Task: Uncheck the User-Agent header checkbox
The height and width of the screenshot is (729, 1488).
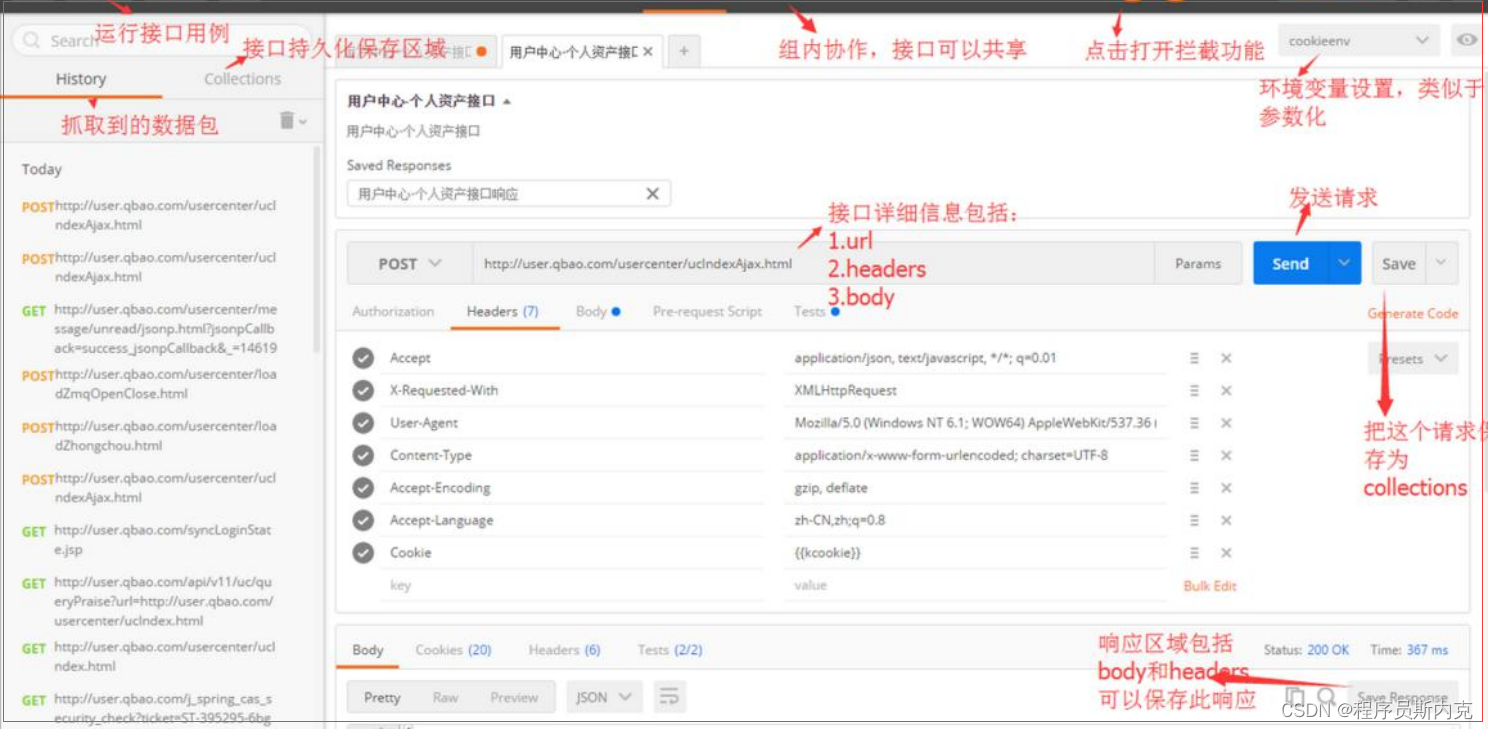Action: pyautogui.click(x=363, y=423)
